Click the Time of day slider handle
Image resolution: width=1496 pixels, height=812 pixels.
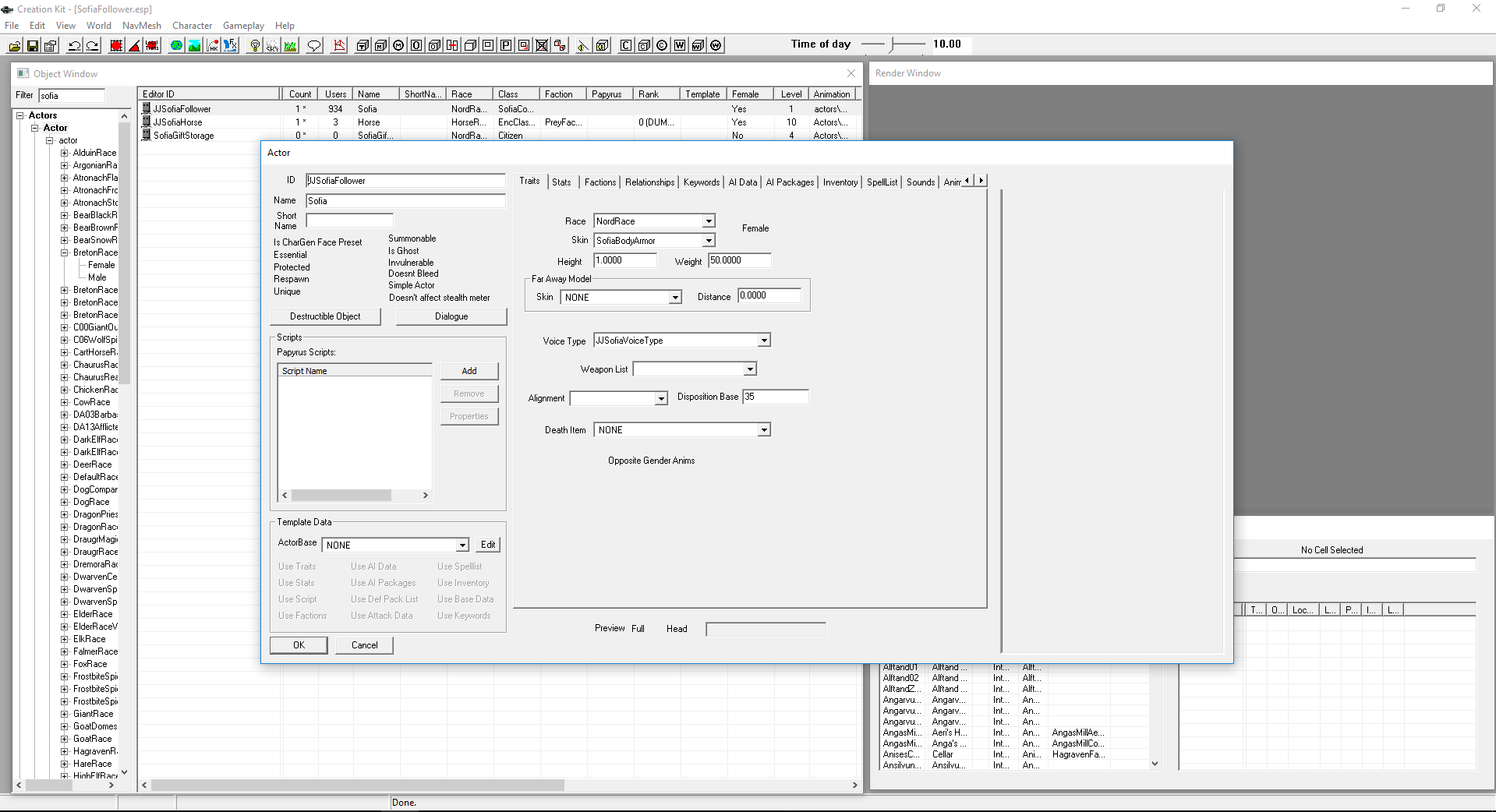(x=892, y=44)
